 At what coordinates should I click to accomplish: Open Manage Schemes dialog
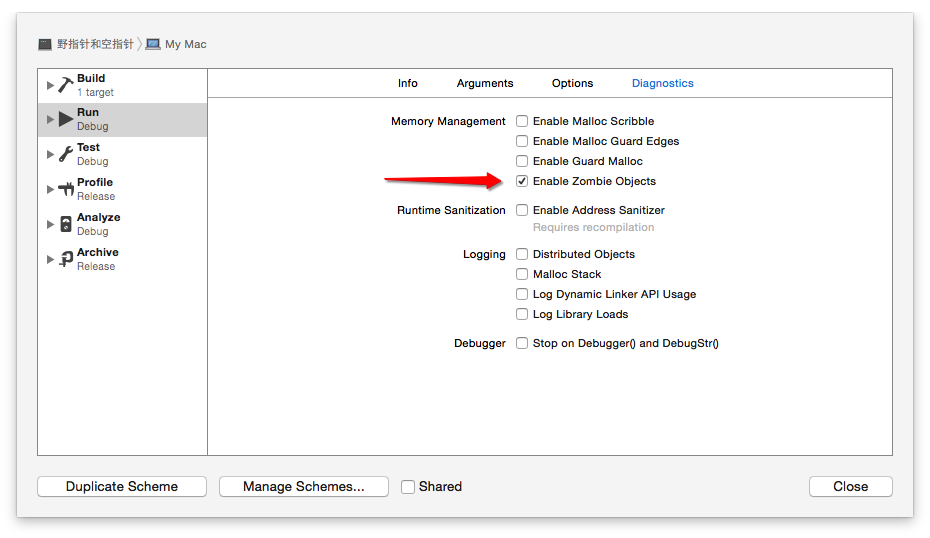[303, 487]
